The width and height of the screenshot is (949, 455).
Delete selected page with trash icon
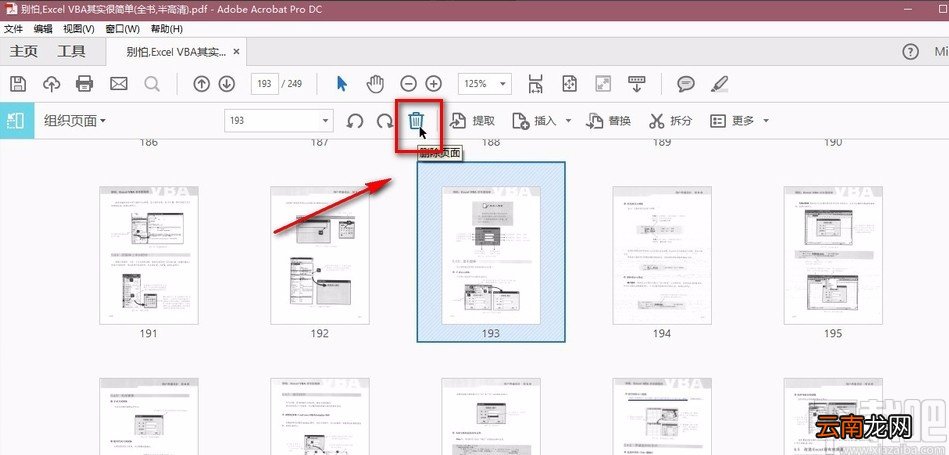pos(416,120)
